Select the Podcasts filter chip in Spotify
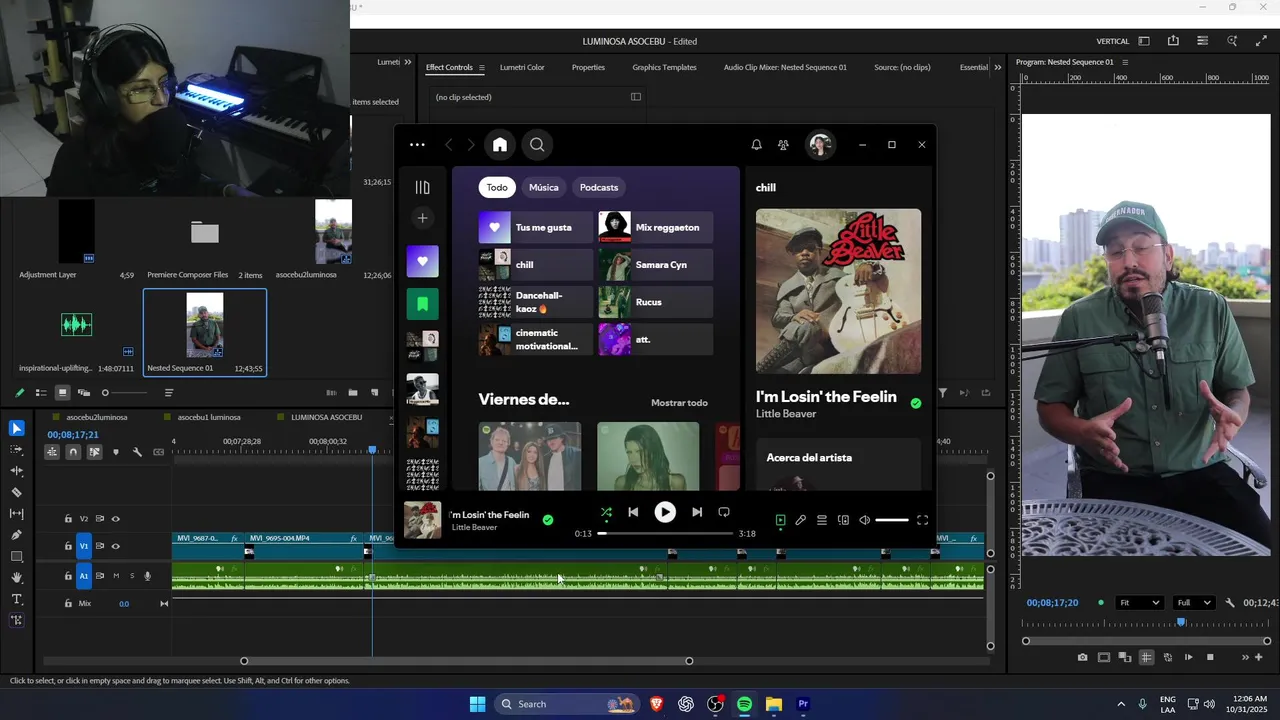Screen dimensions: 1280x720 [x=599, y=187]
